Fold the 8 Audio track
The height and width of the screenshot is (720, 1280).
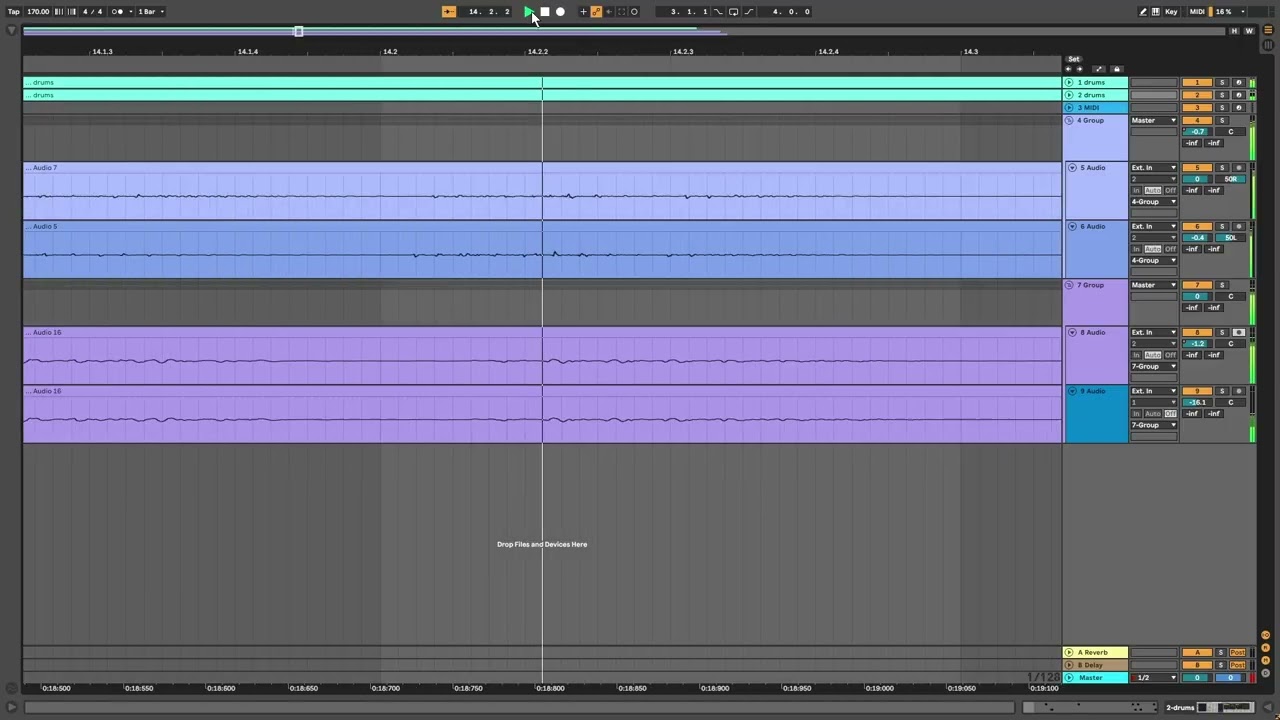[x=1072, y=332]
